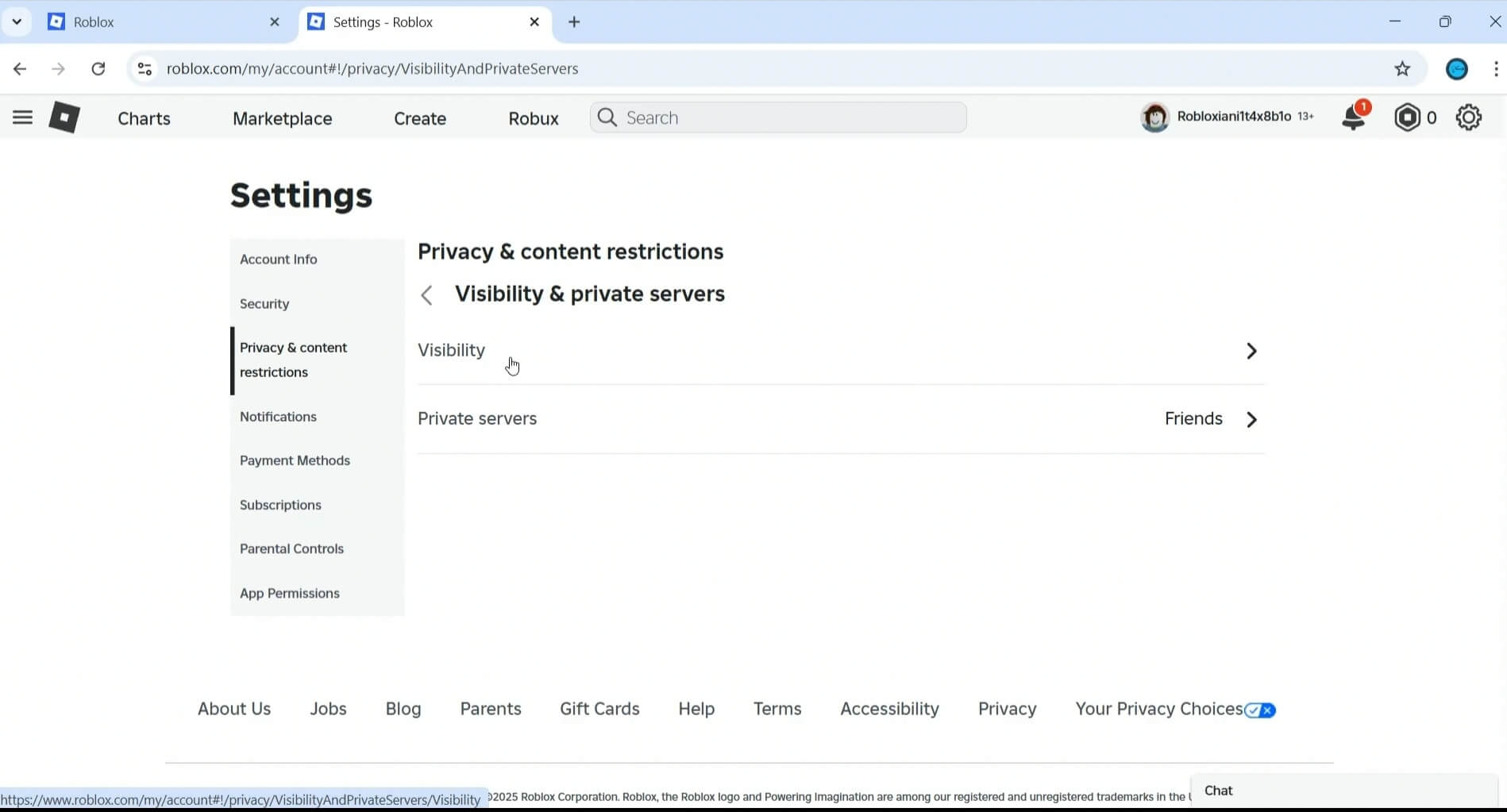
Task: Open the Help footer link
Action: [x=696, y=709]
